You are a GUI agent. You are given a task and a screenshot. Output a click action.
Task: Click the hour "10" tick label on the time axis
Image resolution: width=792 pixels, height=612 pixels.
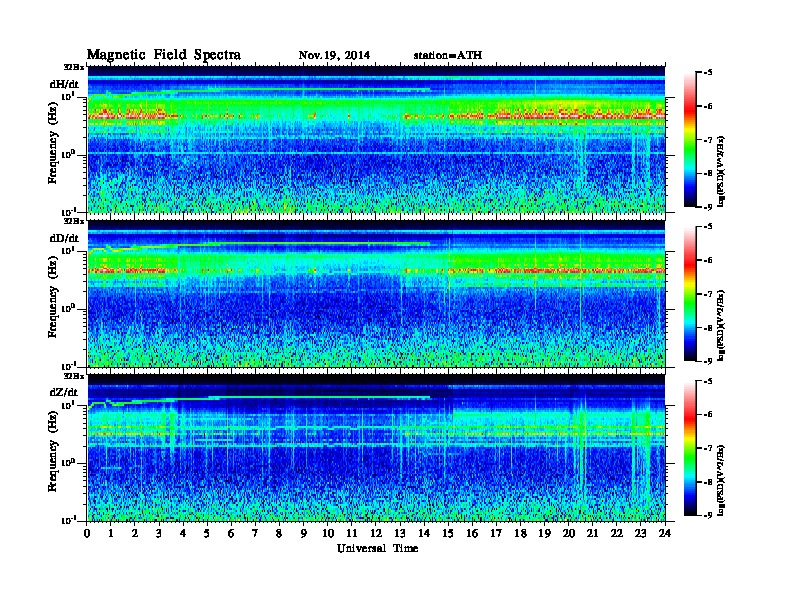(328, 533)
